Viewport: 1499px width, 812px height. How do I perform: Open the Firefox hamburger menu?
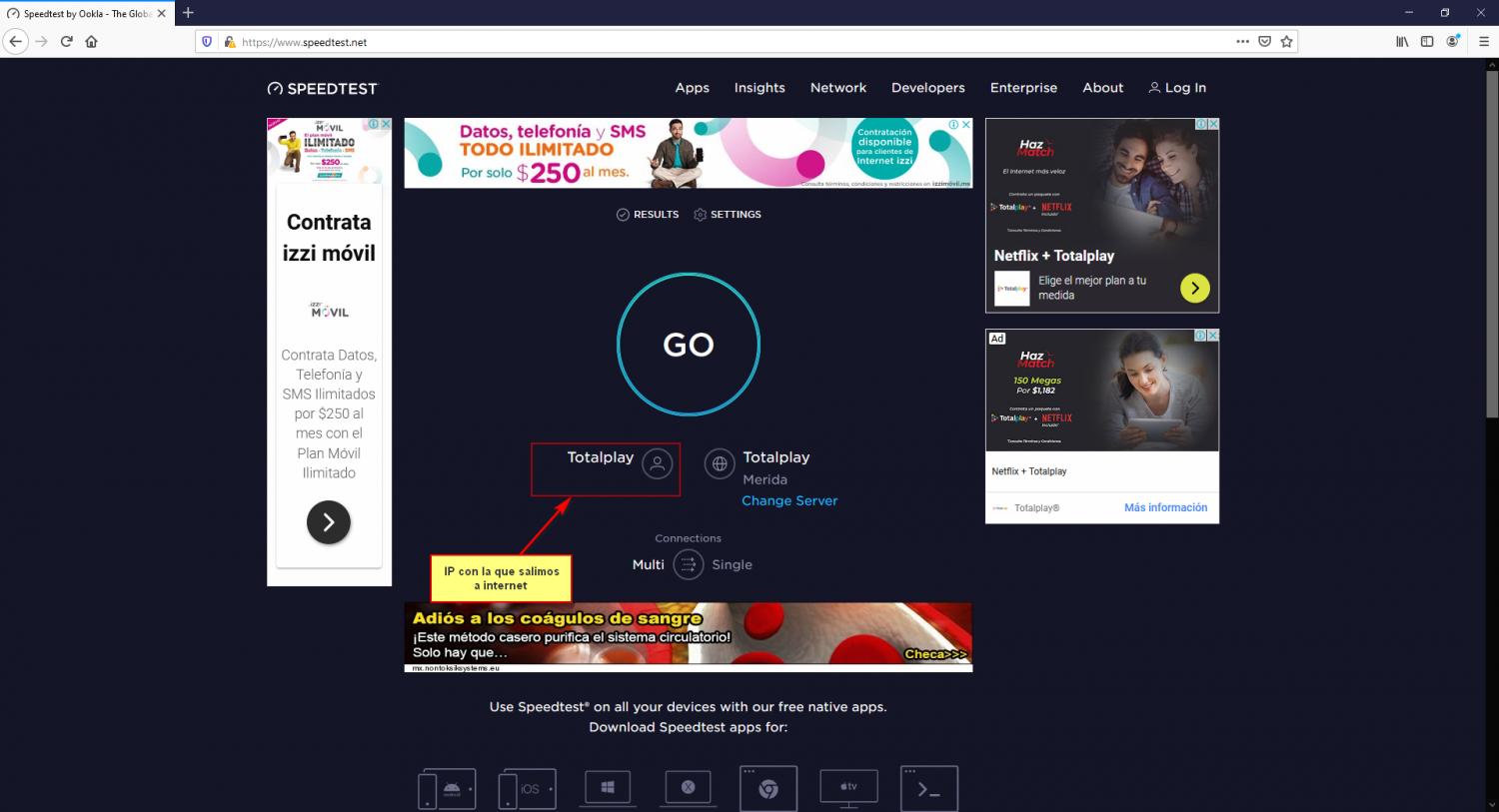(x=1482, y=42)
